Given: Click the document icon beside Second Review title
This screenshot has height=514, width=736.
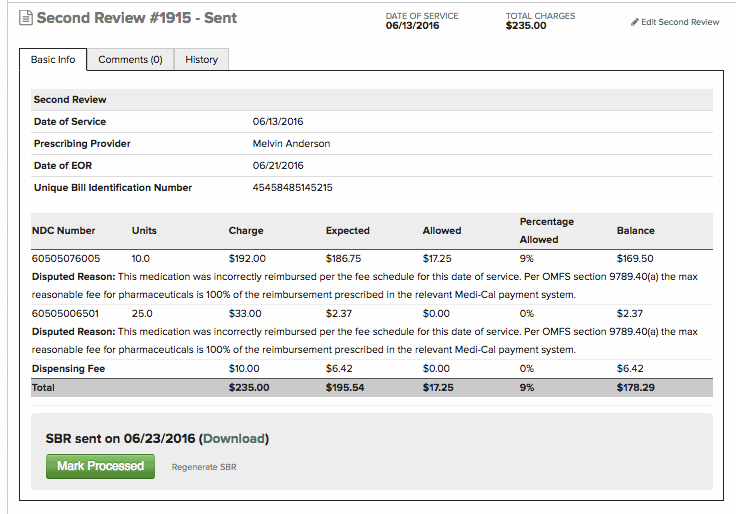Looking at the screenshot, I should click(27, 19).
